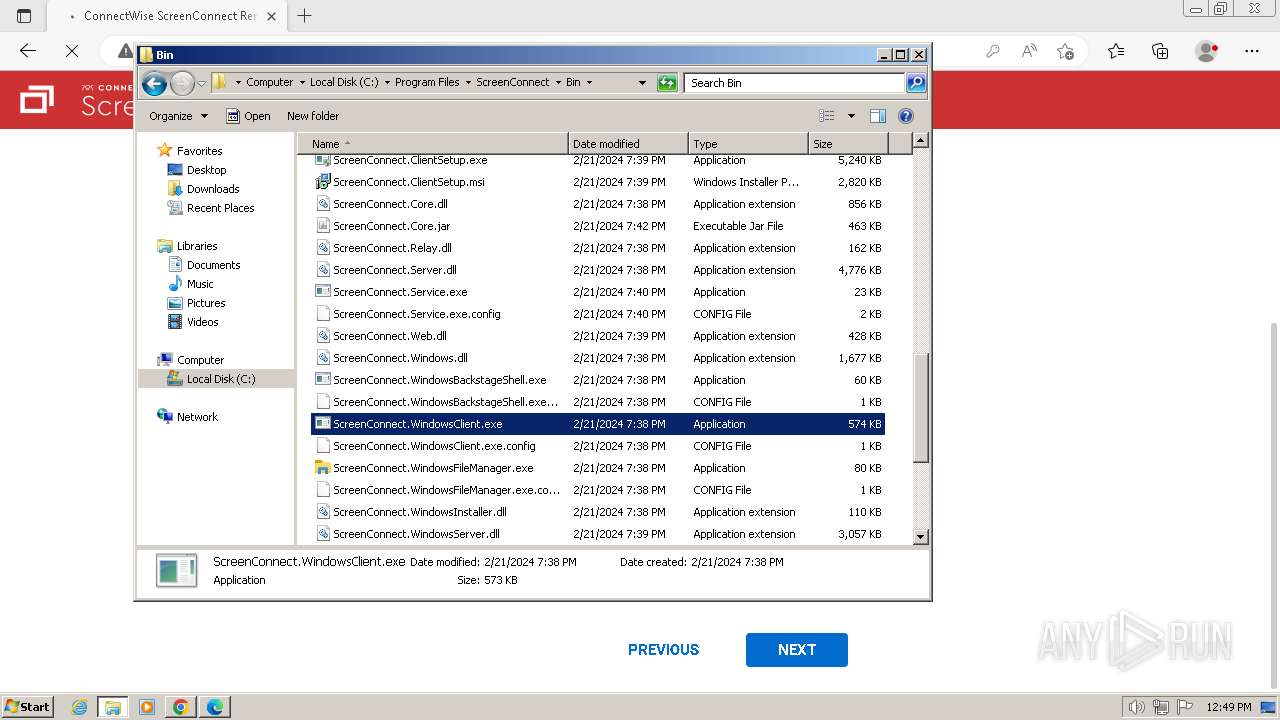Click the Explorer help icon
Image resolution: width=1280 pixels, height=720 pixels.
click(906, 116)
